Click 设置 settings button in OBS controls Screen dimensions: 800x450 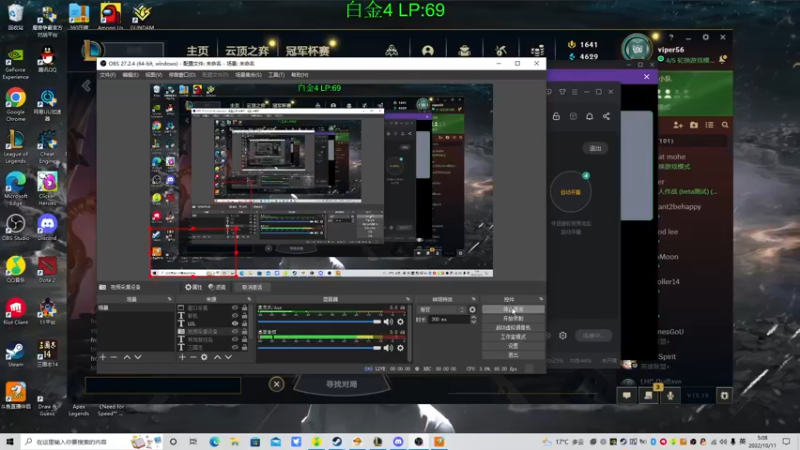pos(513,346)
